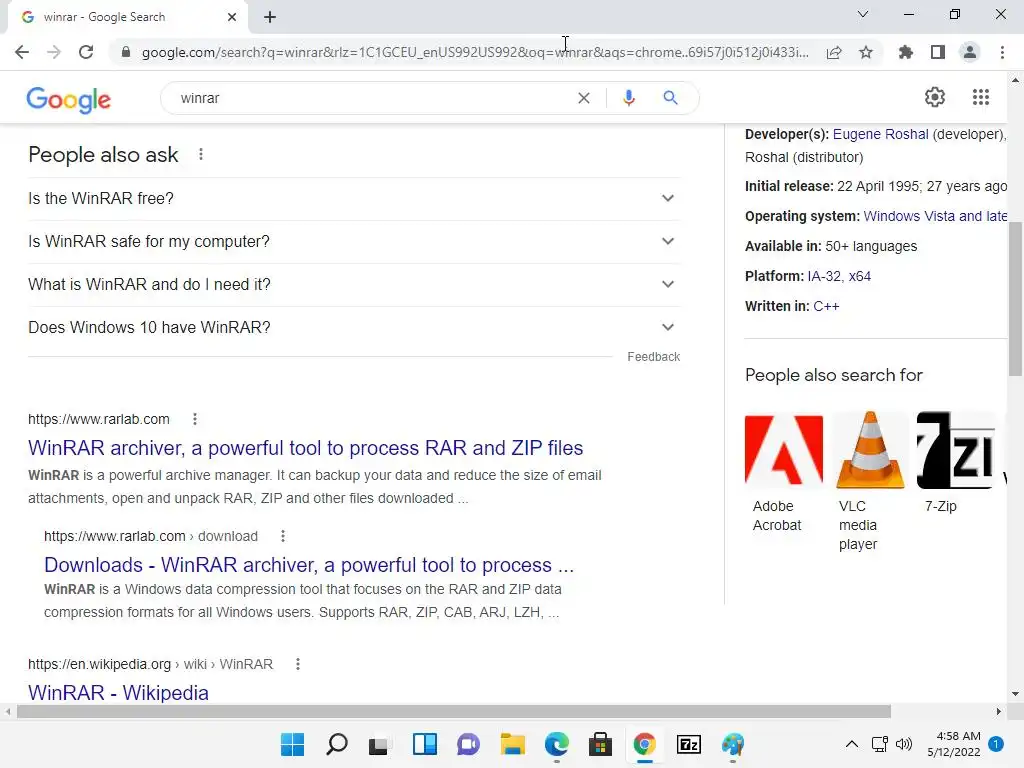Viewport: 1024px width, 768px height.
Task: Open the VLC media player thumbnail
Action: tap(871, 451)
